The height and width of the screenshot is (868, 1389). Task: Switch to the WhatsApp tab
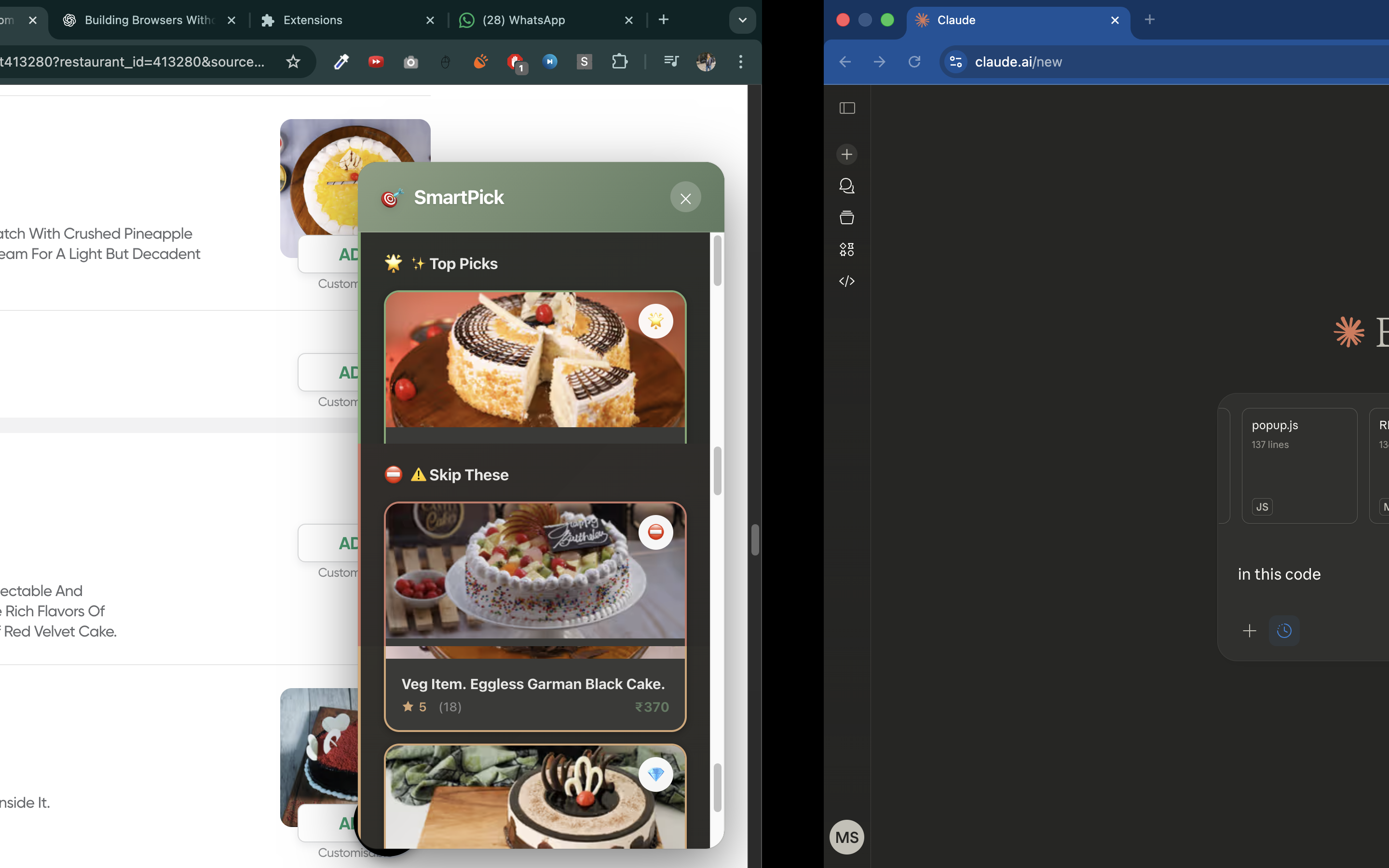523,20
